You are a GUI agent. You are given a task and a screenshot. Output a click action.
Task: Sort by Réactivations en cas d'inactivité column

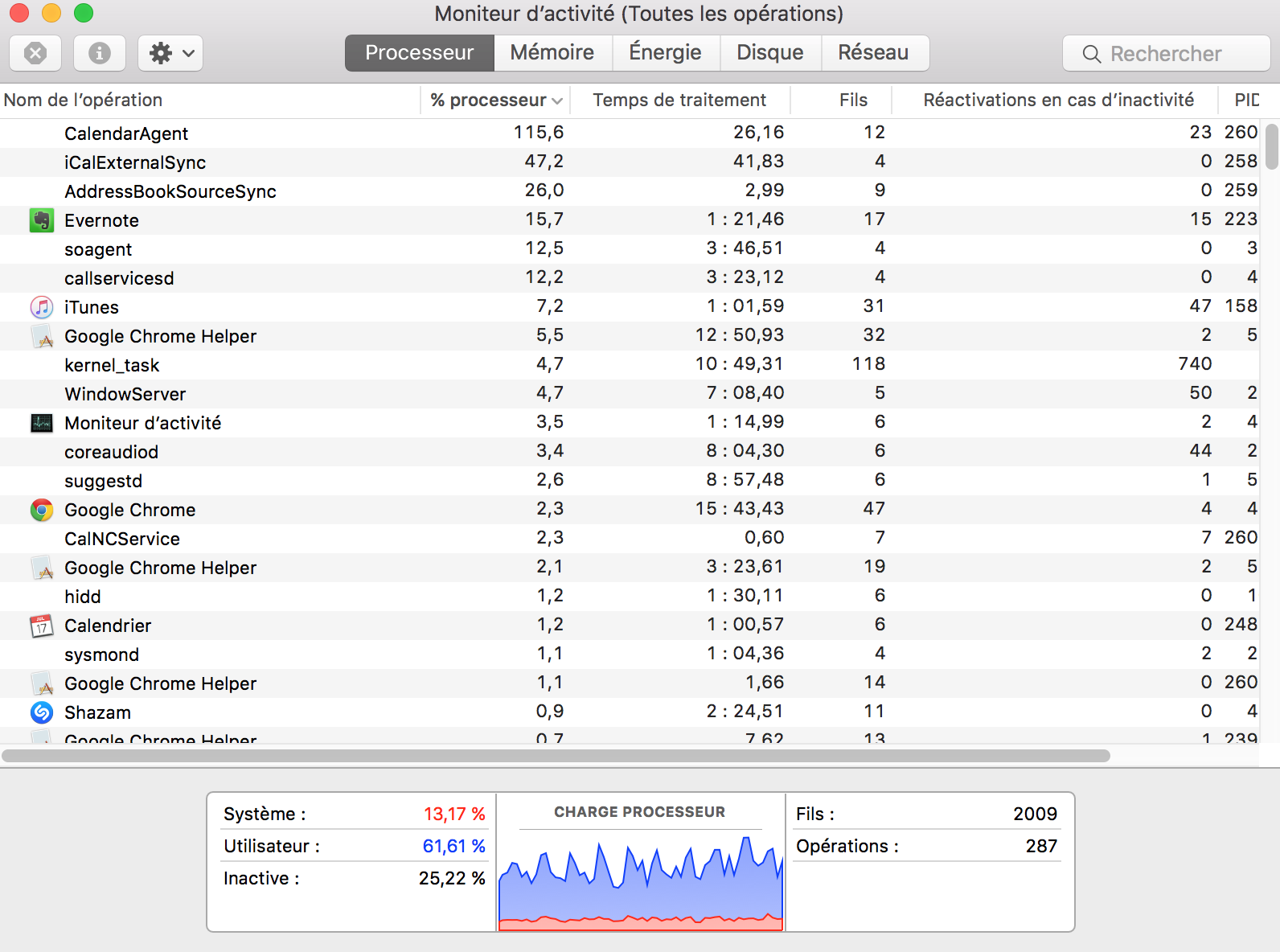(1054, 101)
